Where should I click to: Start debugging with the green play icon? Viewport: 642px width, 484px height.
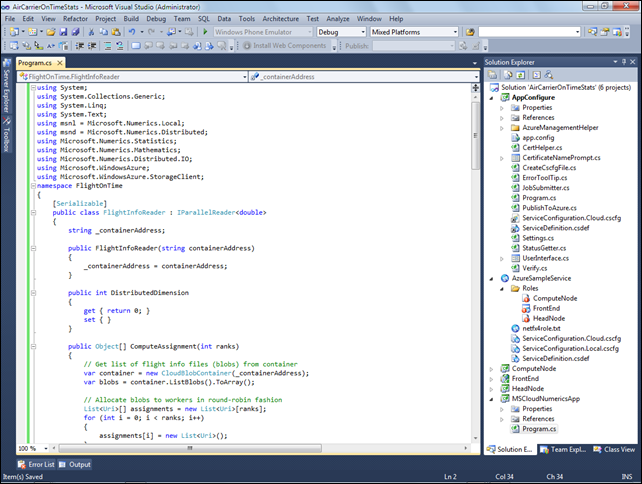(x=205, y=32)
